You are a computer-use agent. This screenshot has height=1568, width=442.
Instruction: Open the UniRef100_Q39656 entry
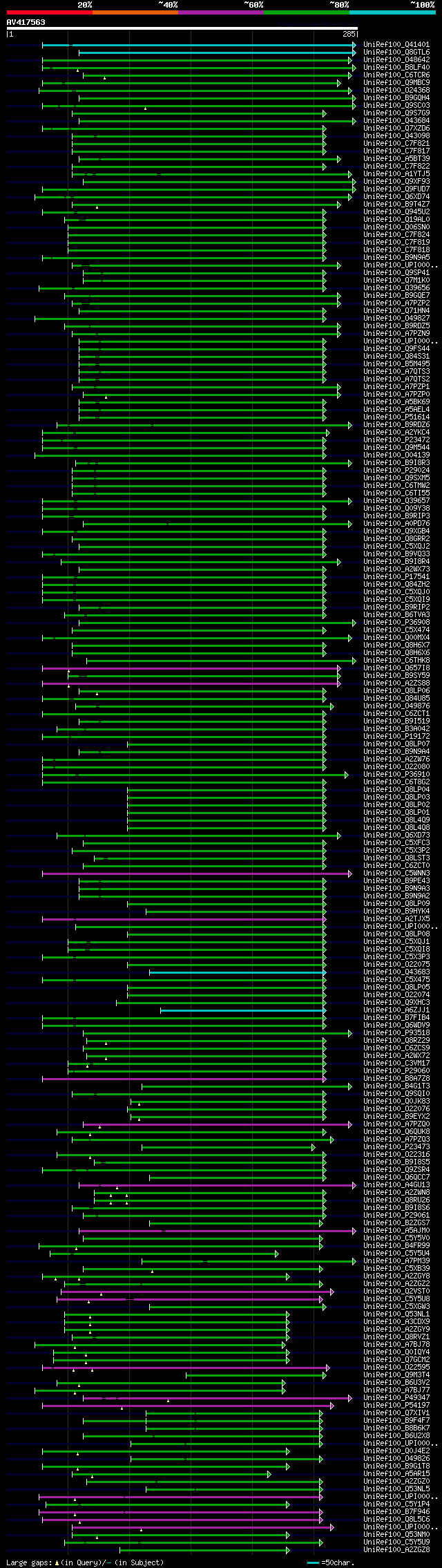coord(396,288)
